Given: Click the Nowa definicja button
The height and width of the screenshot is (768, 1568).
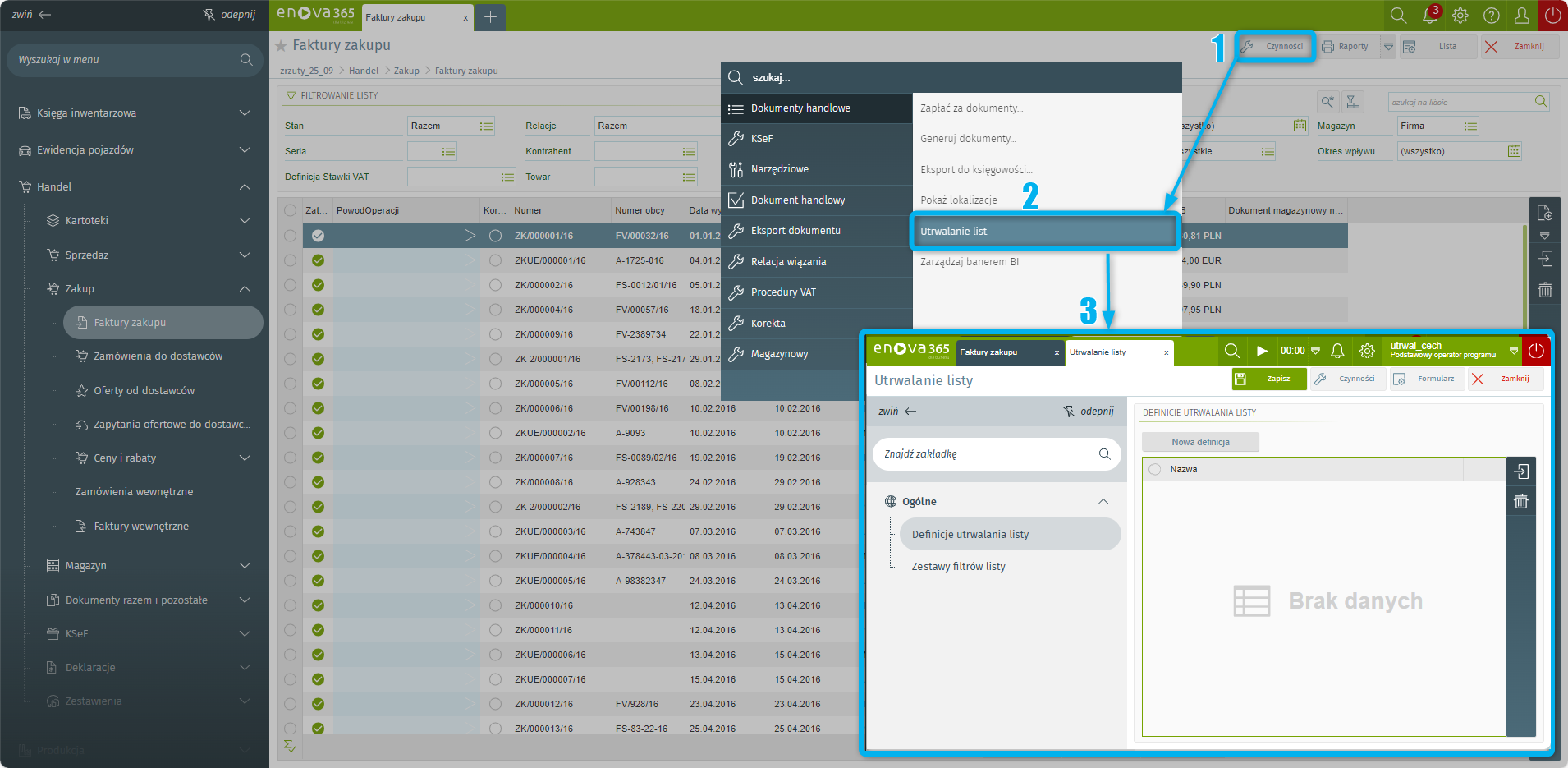Looking at the screenshot, I should (x=1199, y=442).
